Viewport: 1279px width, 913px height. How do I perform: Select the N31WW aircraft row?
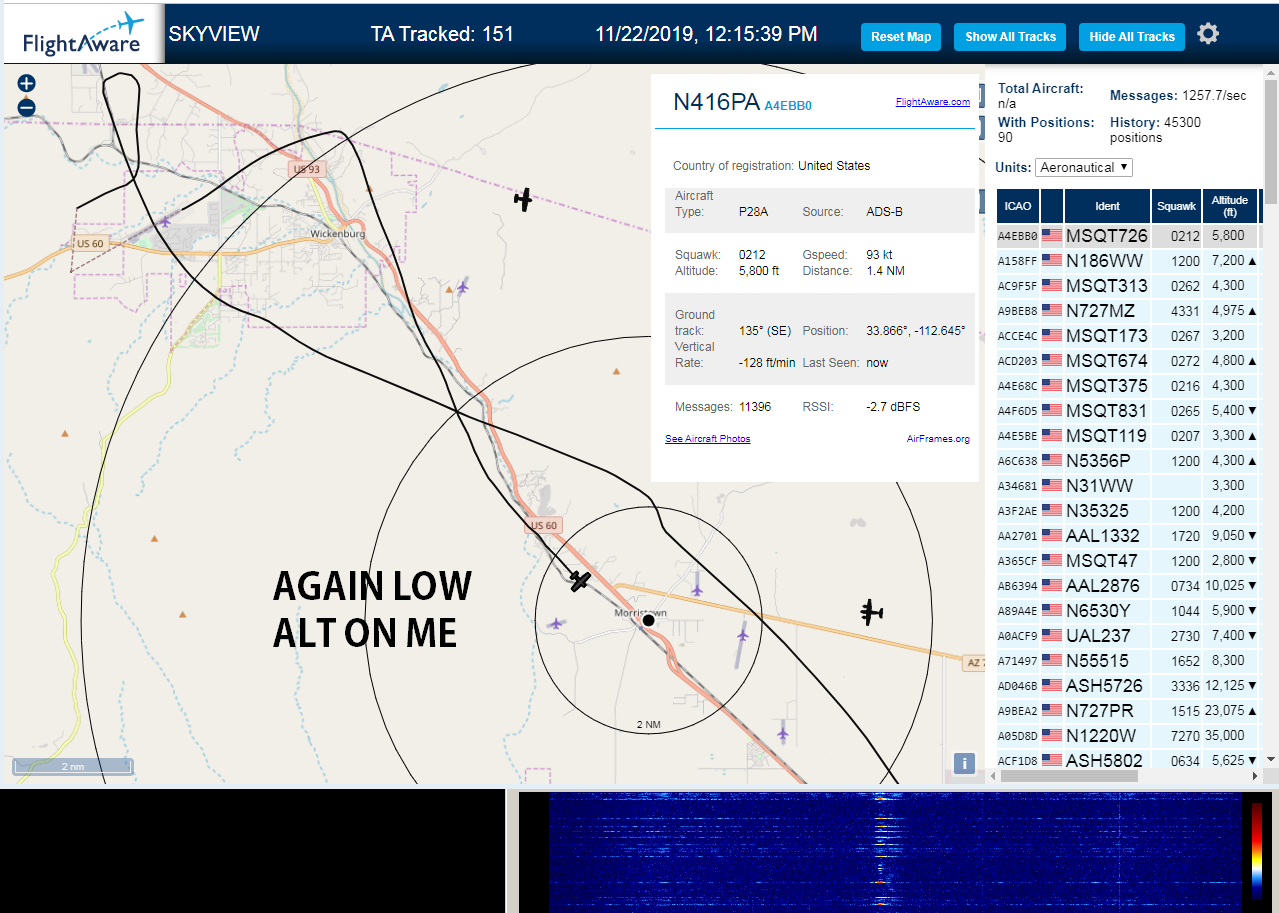point(1127,486)
